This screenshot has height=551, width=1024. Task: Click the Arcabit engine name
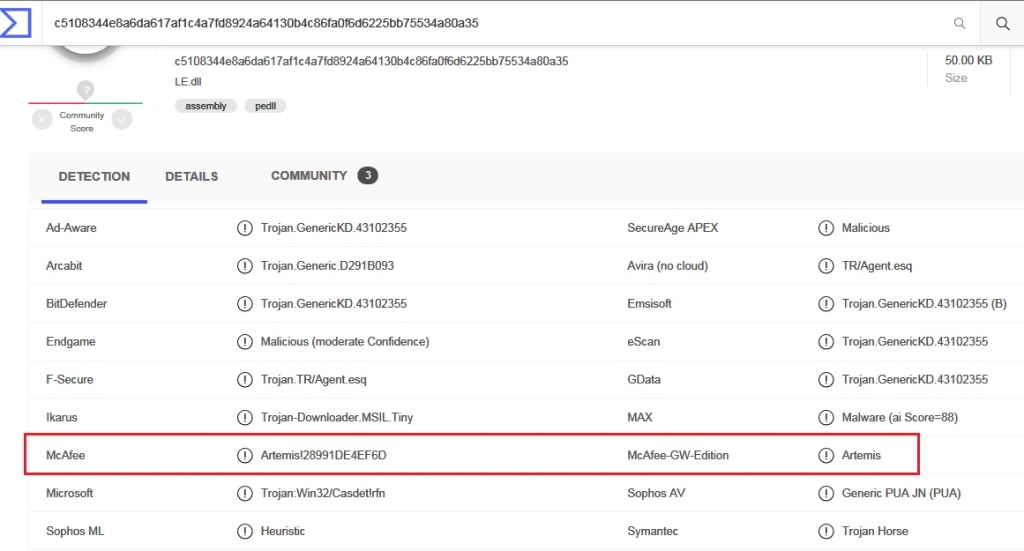point(64,266)
